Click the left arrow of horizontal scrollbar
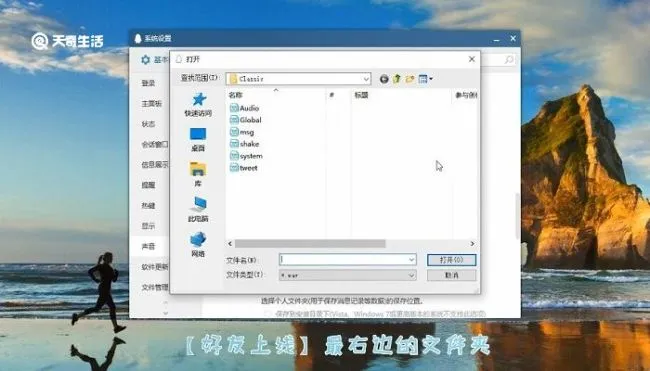This screenshot has height=371, width=650. (x=230, y=244)
